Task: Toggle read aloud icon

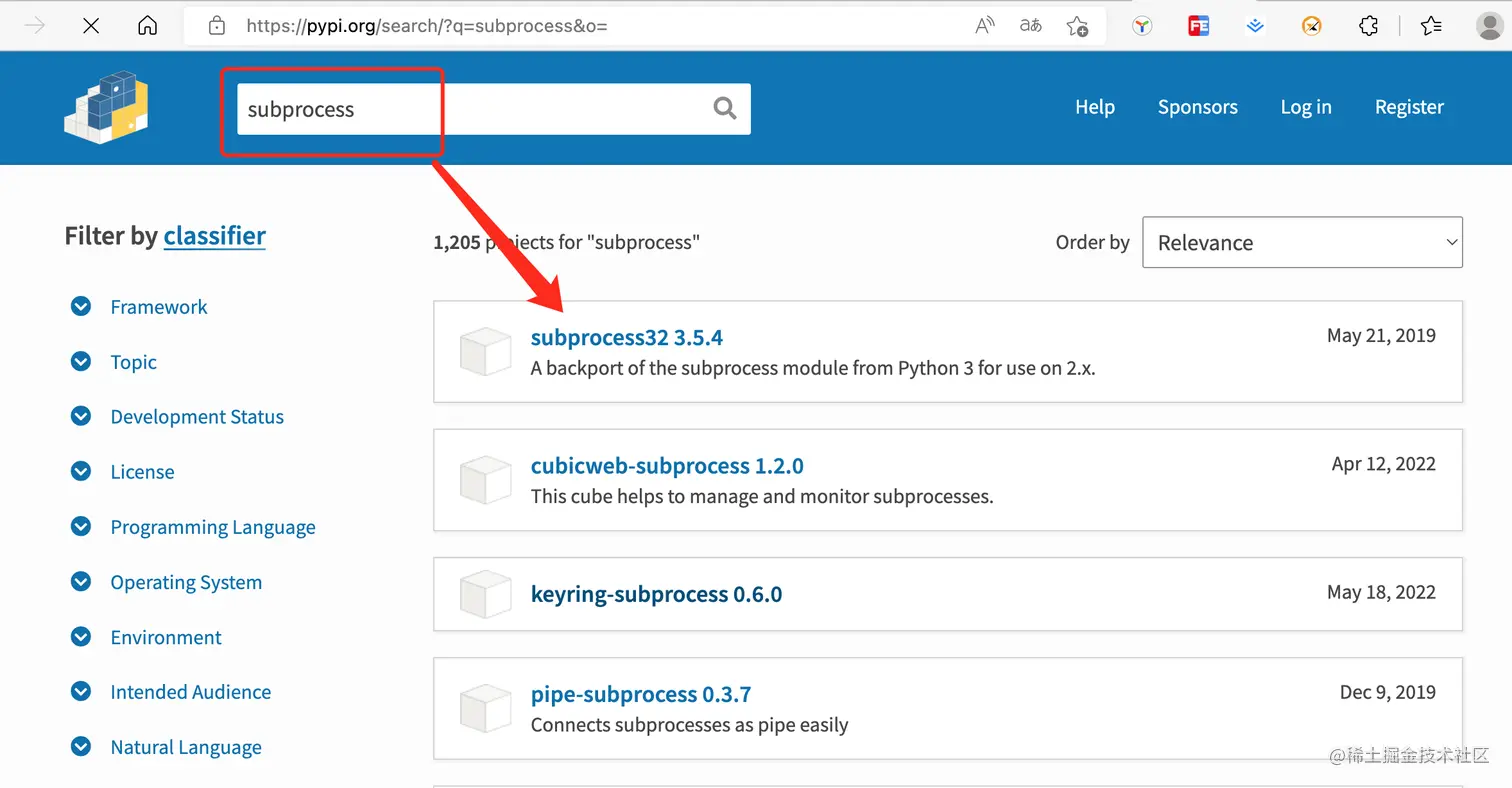Action: click(985, 26)
